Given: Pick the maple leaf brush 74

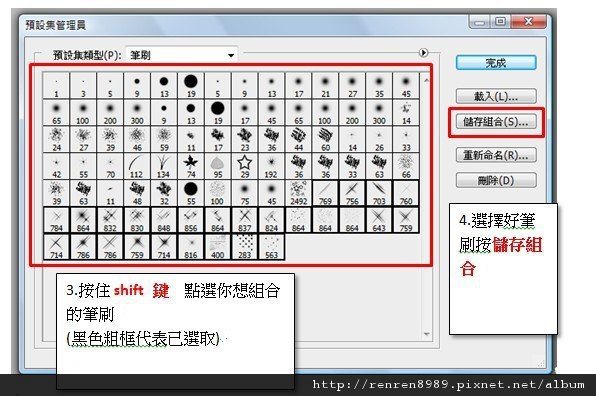Looking at the screenshot, I should (191, 167).
